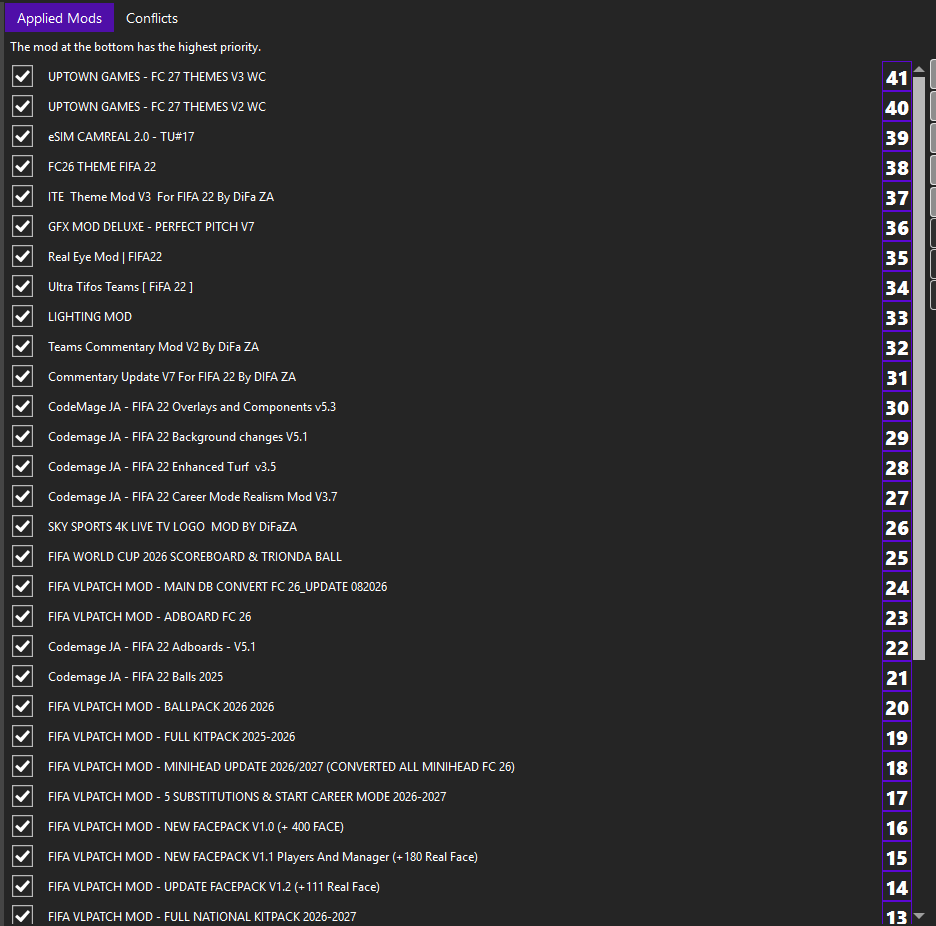
Task: Click UPDATE FACEPACK V1.2 (+111 Real Face)
Action: [x=214, y=887]
